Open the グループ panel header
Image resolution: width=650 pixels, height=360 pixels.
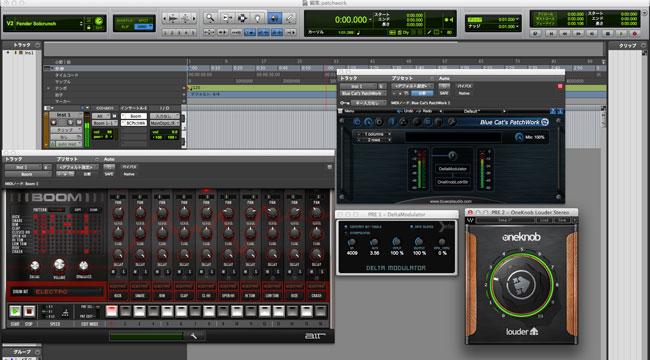tap(22, 352)
